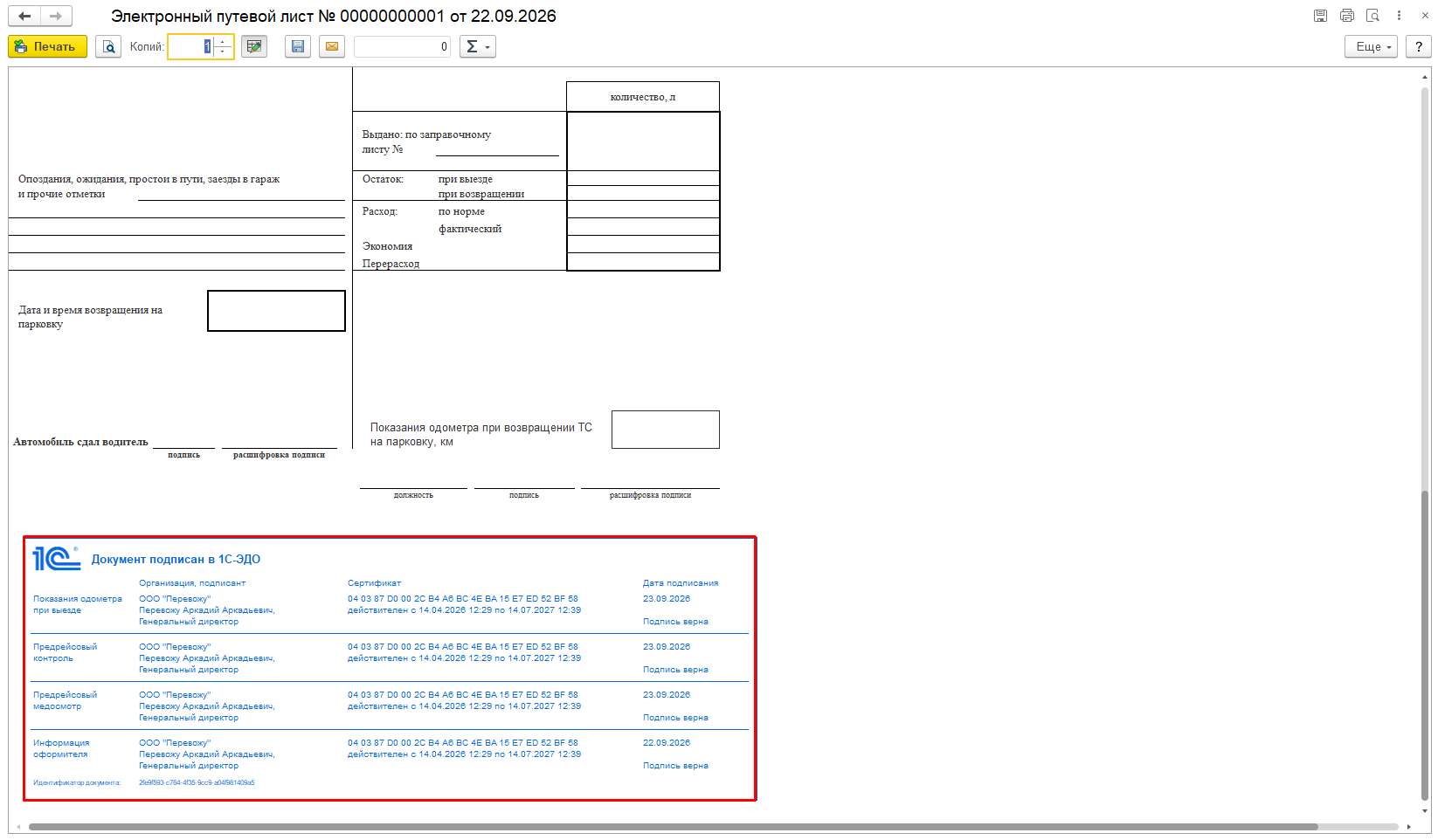Image resolution: width=1438 pixels, height=840 pixels.
Task: Click scroll up arrow of vertical scrollbar
Action: pyautogui.click(x=1425, y=78)
